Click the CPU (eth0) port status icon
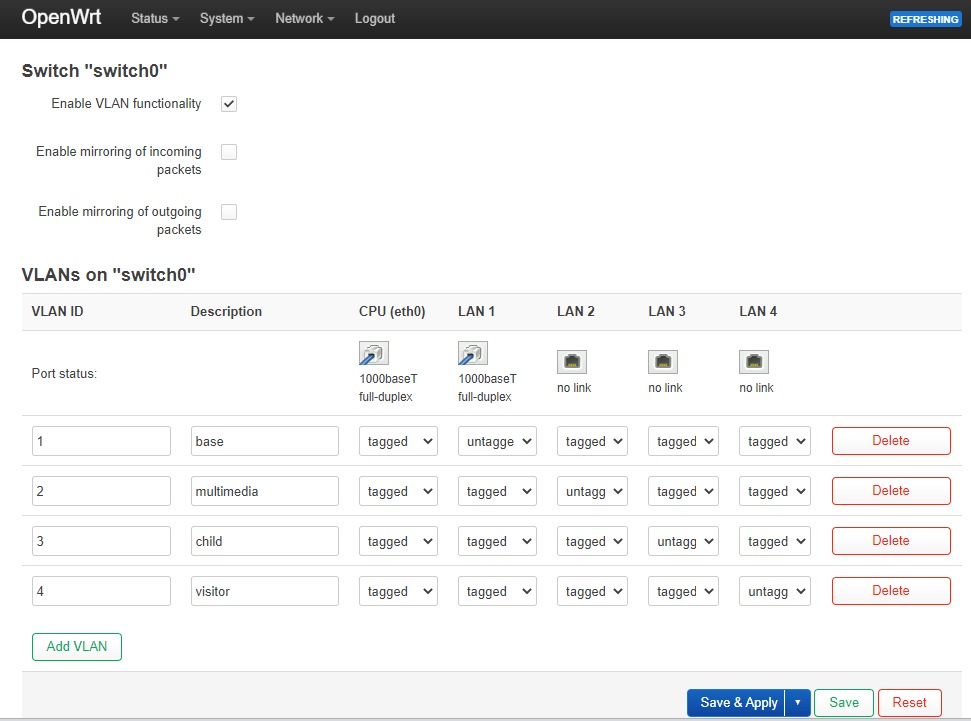The height and width of the screenshot is (721, 971). [x=373, y=353]
